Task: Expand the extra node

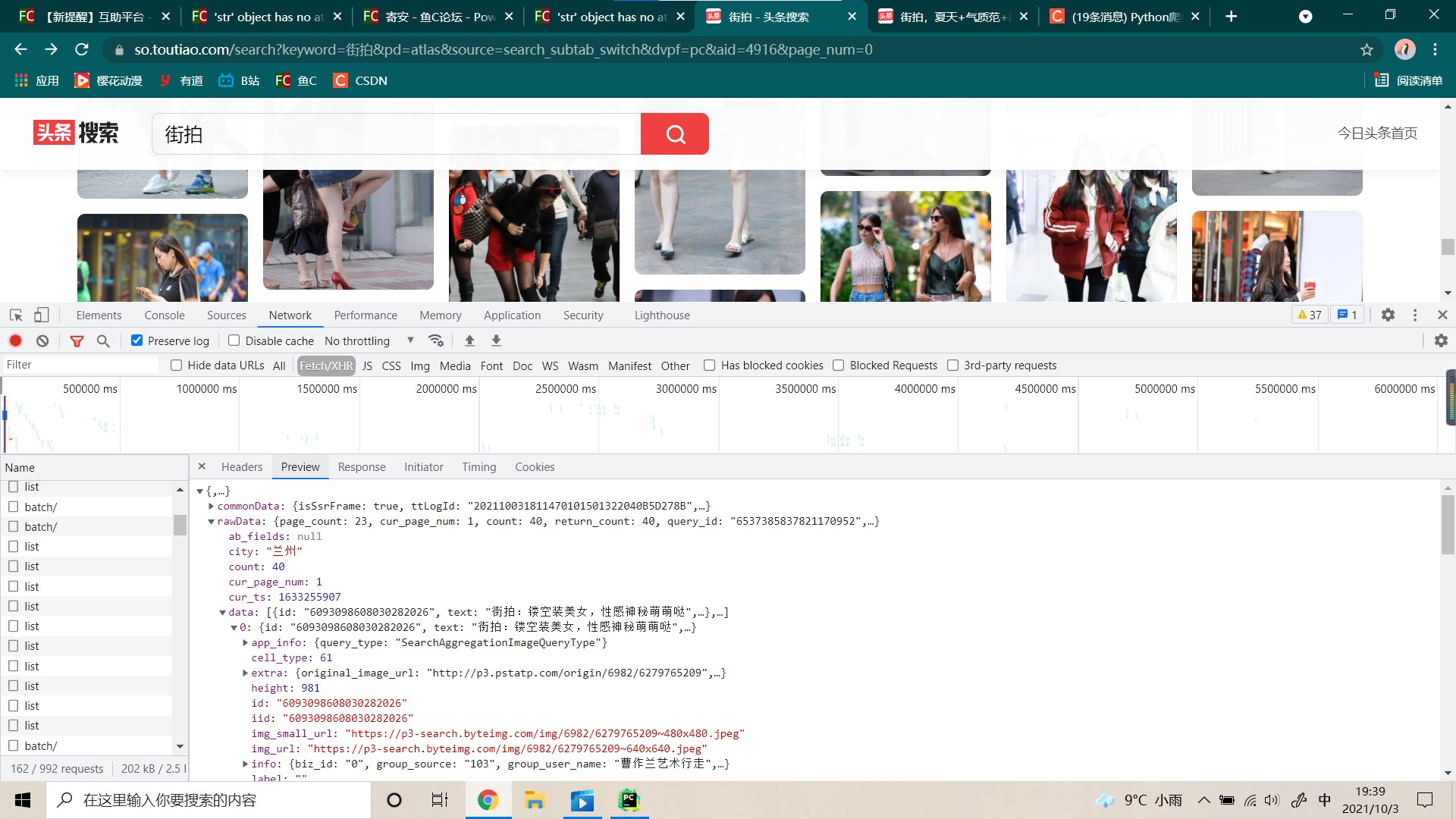Action: pyautogui.click(x=245, y=673)
